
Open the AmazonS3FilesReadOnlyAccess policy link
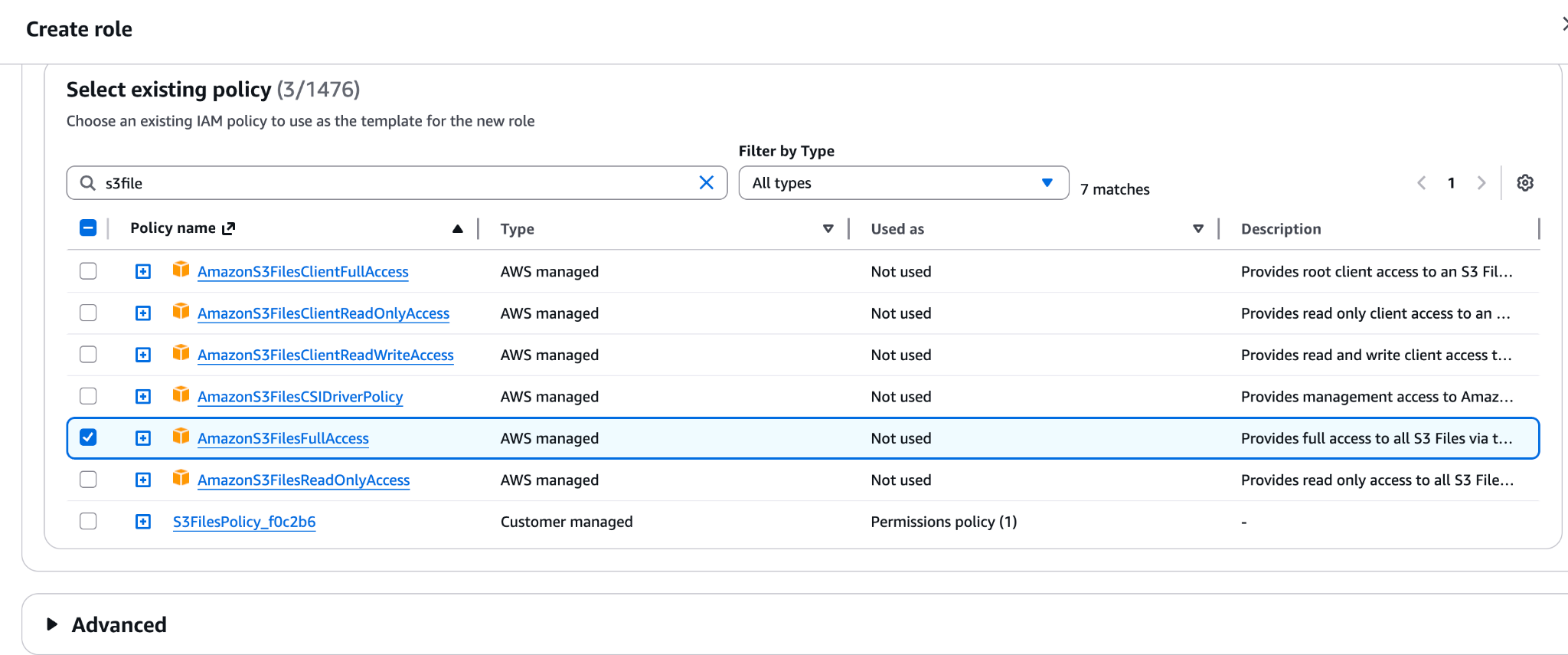pos(303,480)
